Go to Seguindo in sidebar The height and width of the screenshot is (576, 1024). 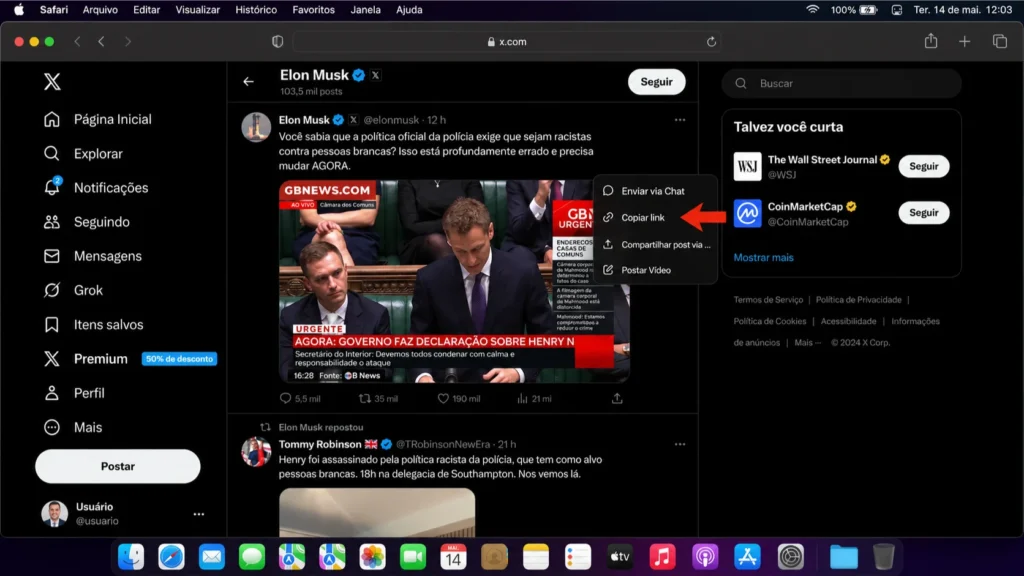pos(87,222)
